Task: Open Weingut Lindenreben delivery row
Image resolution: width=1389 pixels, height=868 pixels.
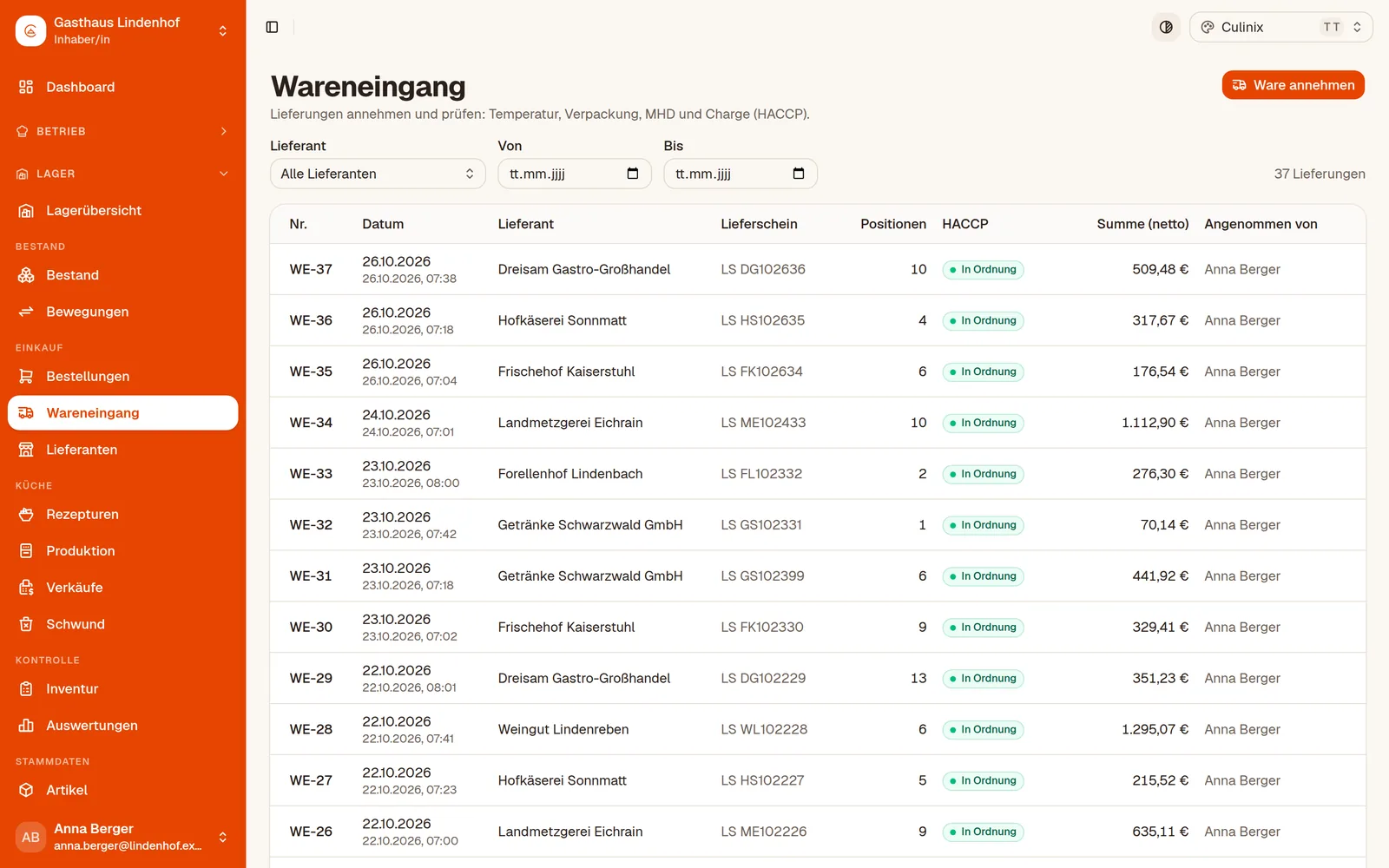Action: (817, 729)
